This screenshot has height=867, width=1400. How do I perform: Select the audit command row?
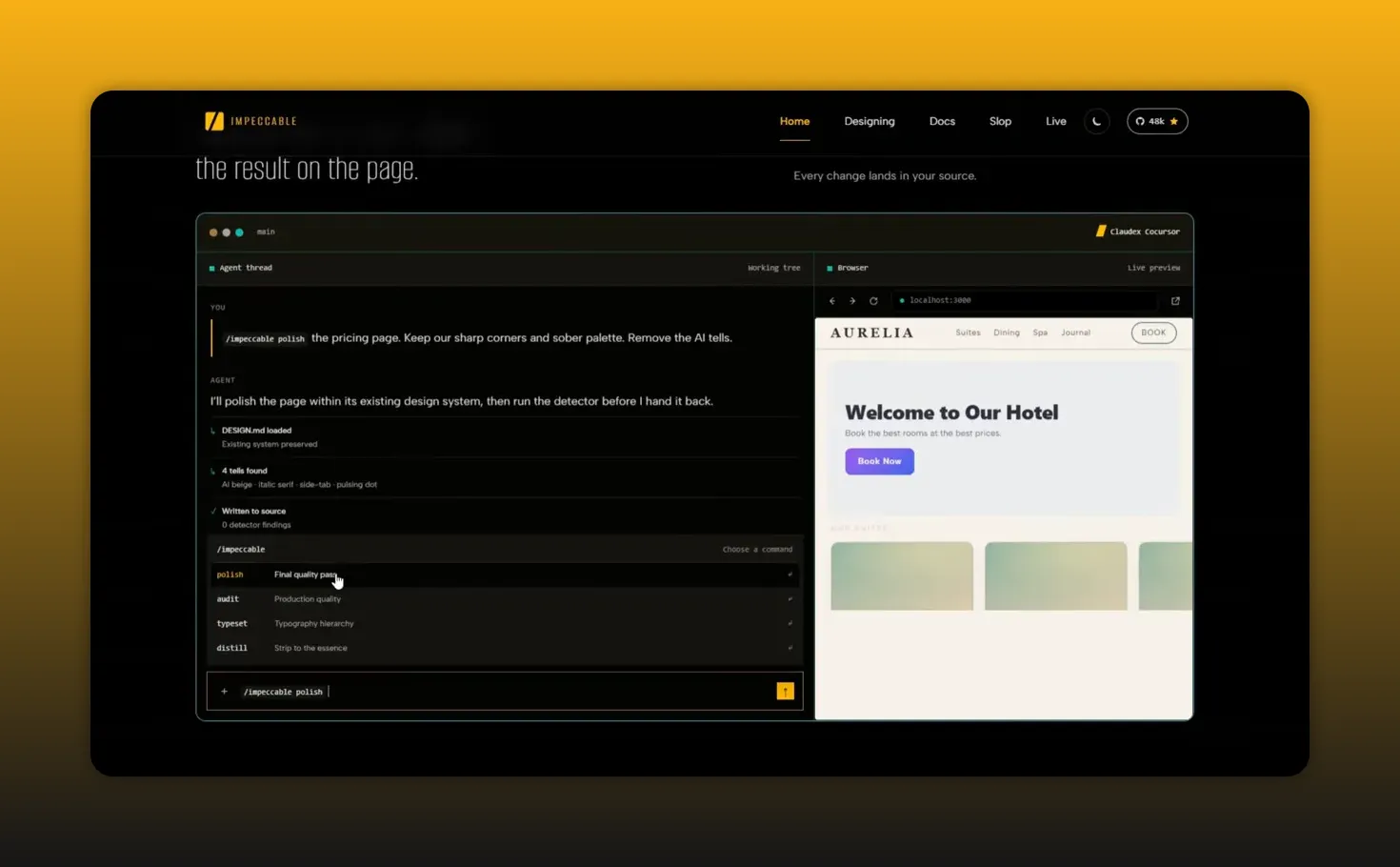505,599
